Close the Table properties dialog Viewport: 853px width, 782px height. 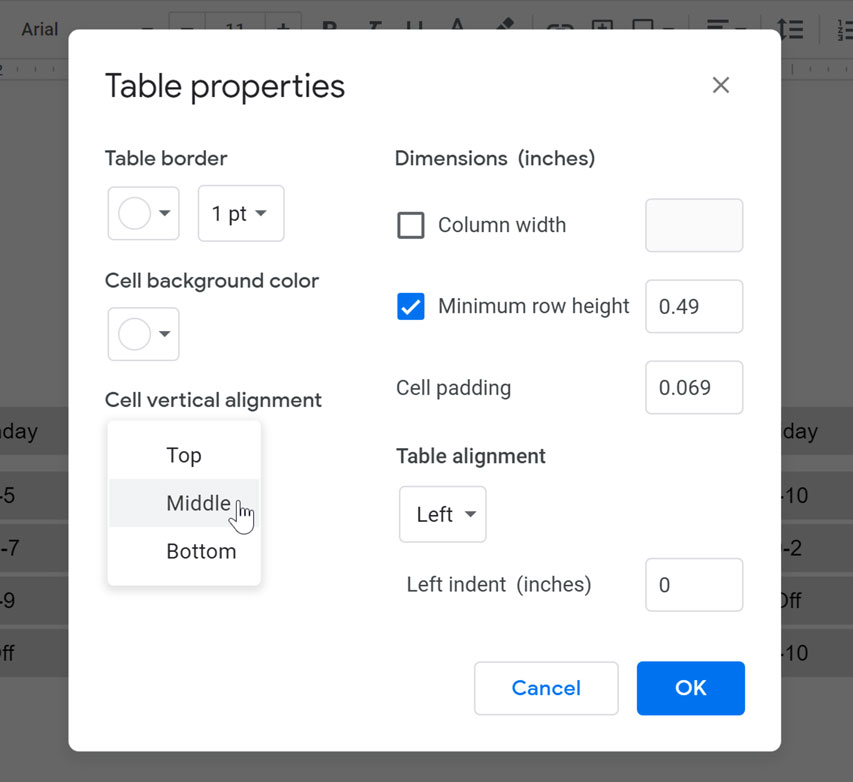(720, 86)
